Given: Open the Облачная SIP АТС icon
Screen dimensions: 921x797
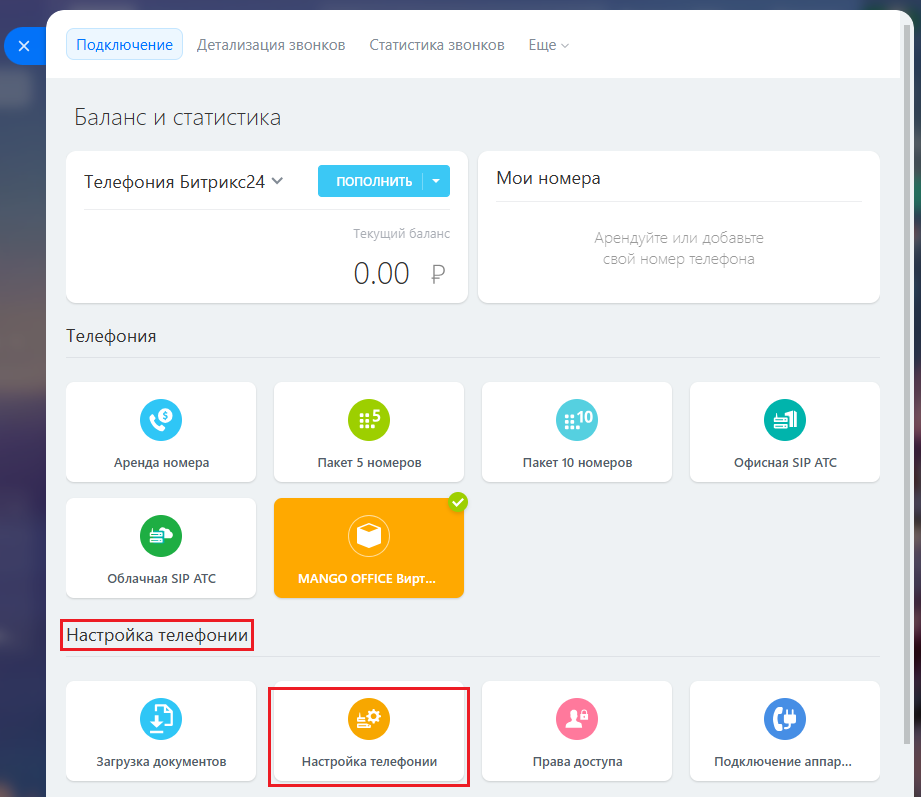Looking at the screenshot, I should point(161,536).
